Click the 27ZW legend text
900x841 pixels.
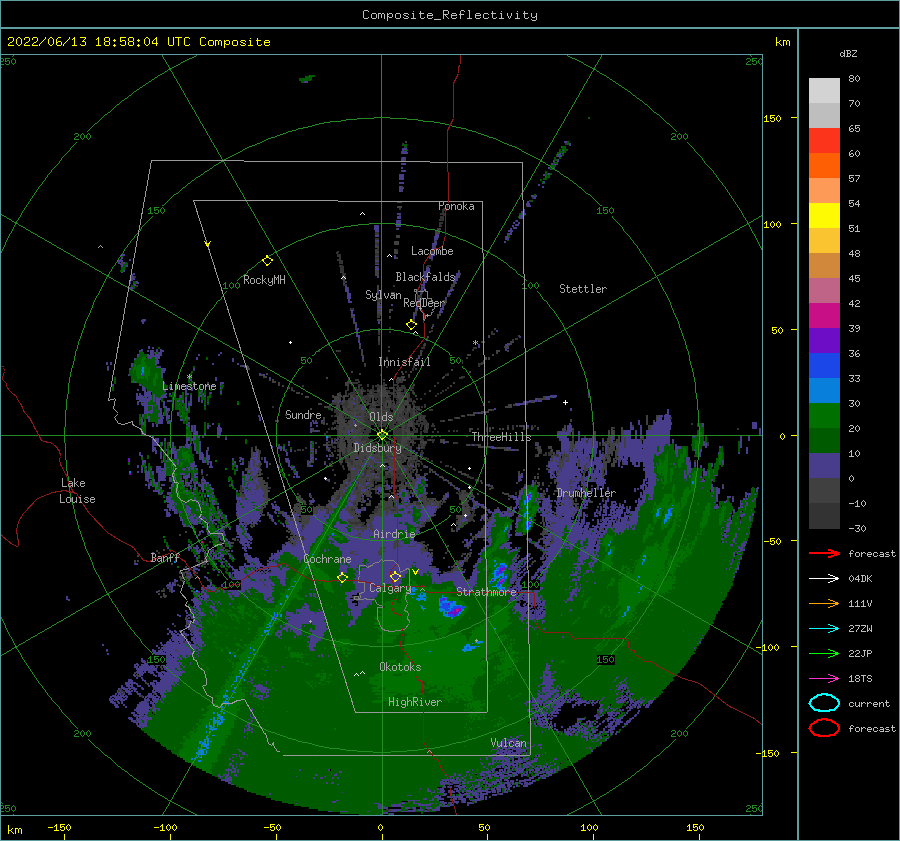[860, 629]
